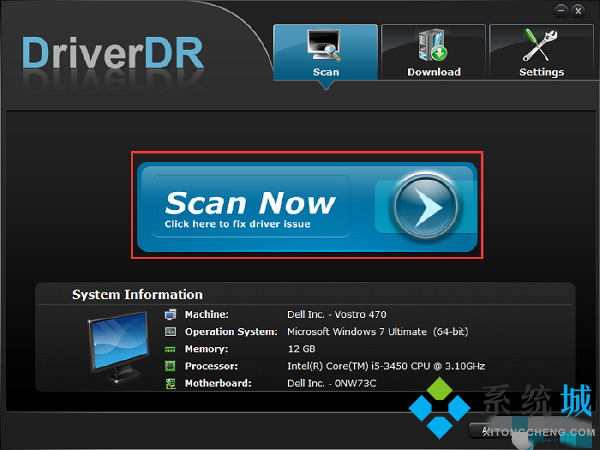
Task: Click the 'System Information' heading
Action: (137, 295)
